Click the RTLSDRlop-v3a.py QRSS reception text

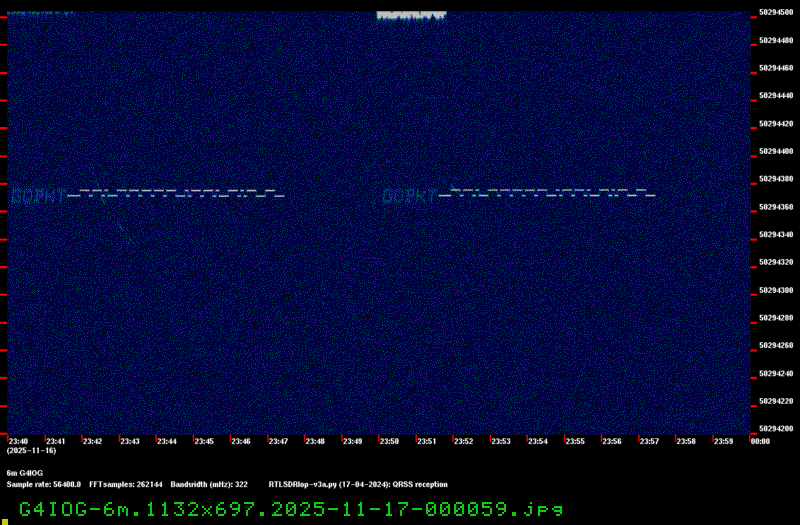[358, 484]
